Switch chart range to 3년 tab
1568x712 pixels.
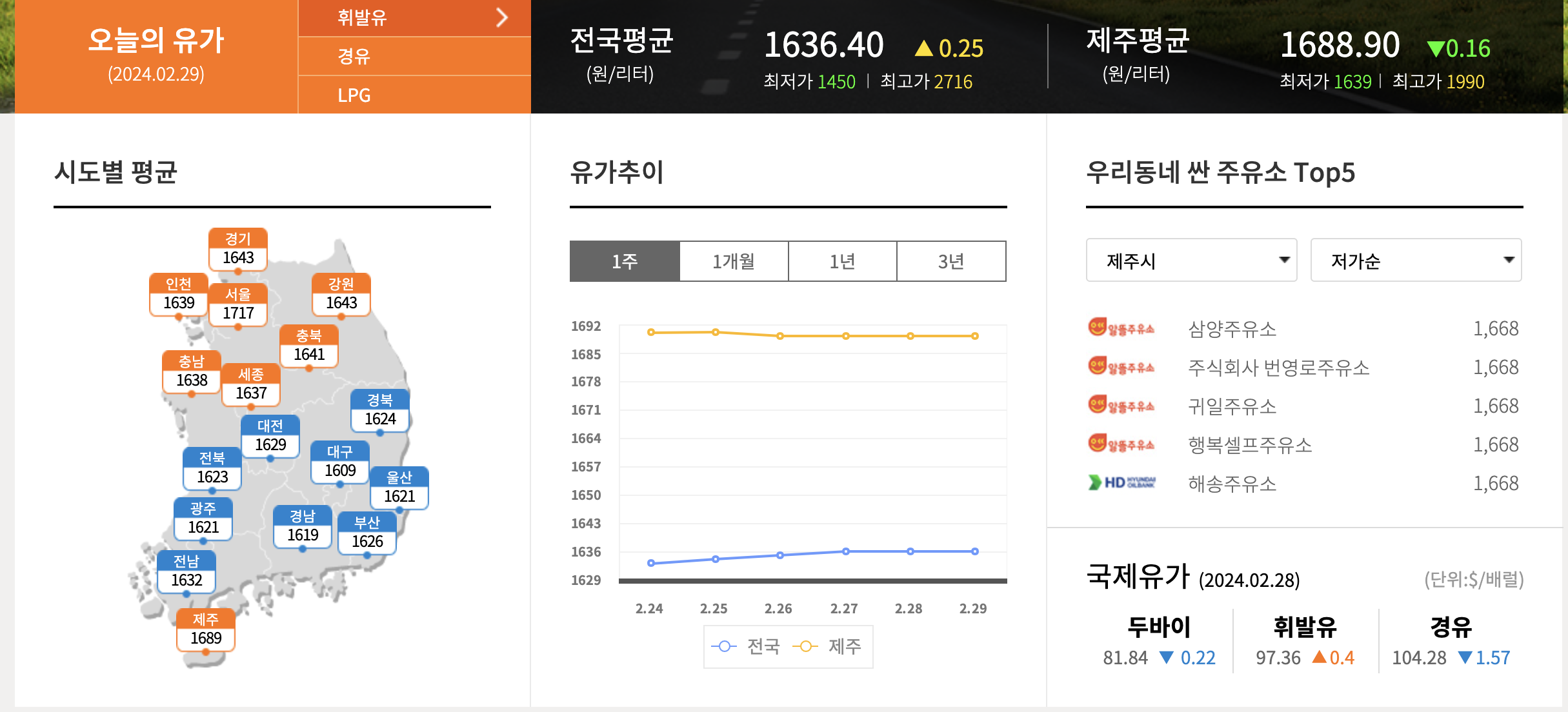(x=951, y=261)
